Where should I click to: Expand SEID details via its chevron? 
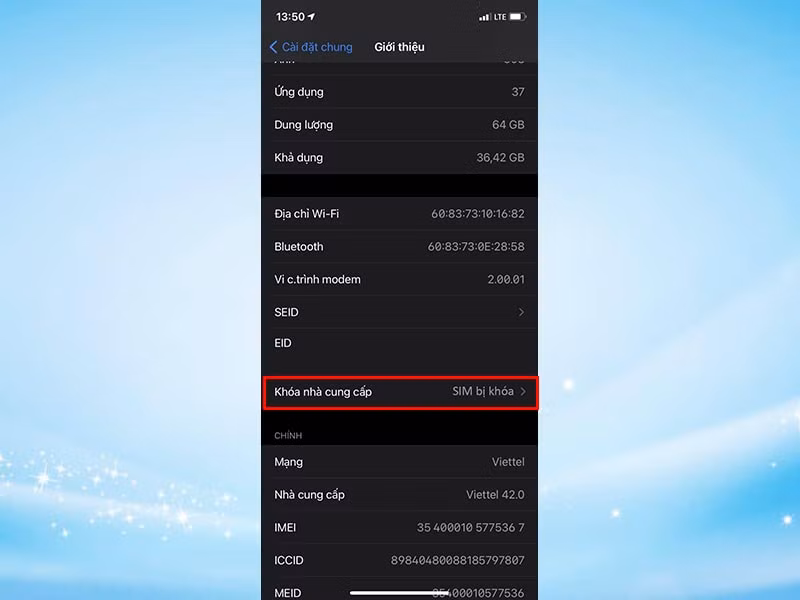click(x=521, y=312)
